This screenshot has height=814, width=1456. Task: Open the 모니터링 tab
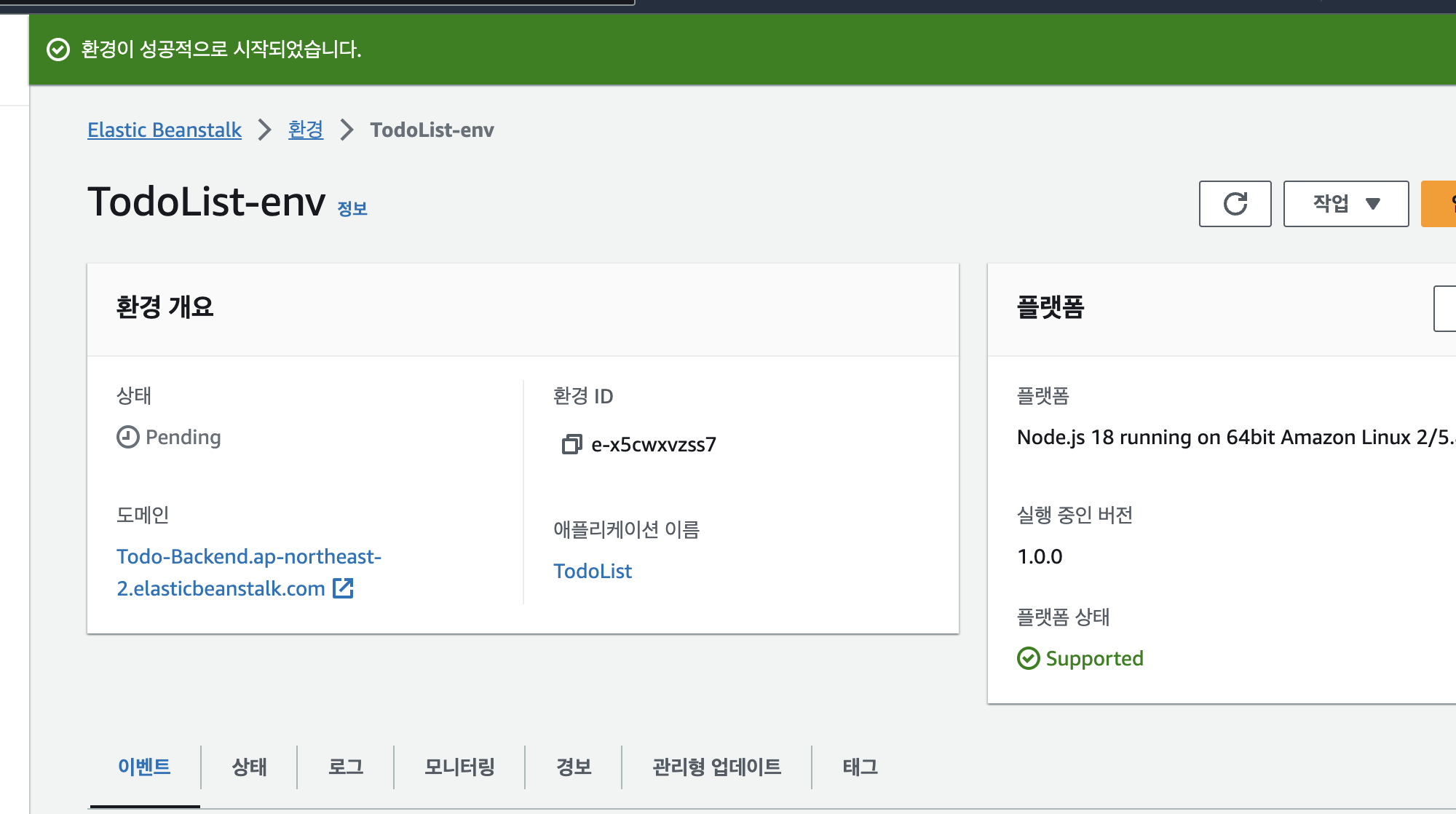(459, 767)
